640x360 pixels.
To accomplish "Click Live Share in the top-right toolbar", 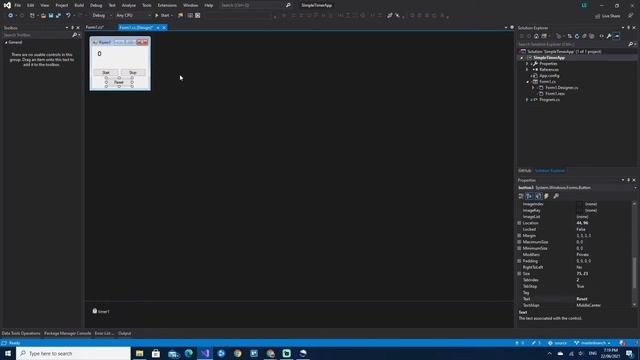I will pos(607,16).
